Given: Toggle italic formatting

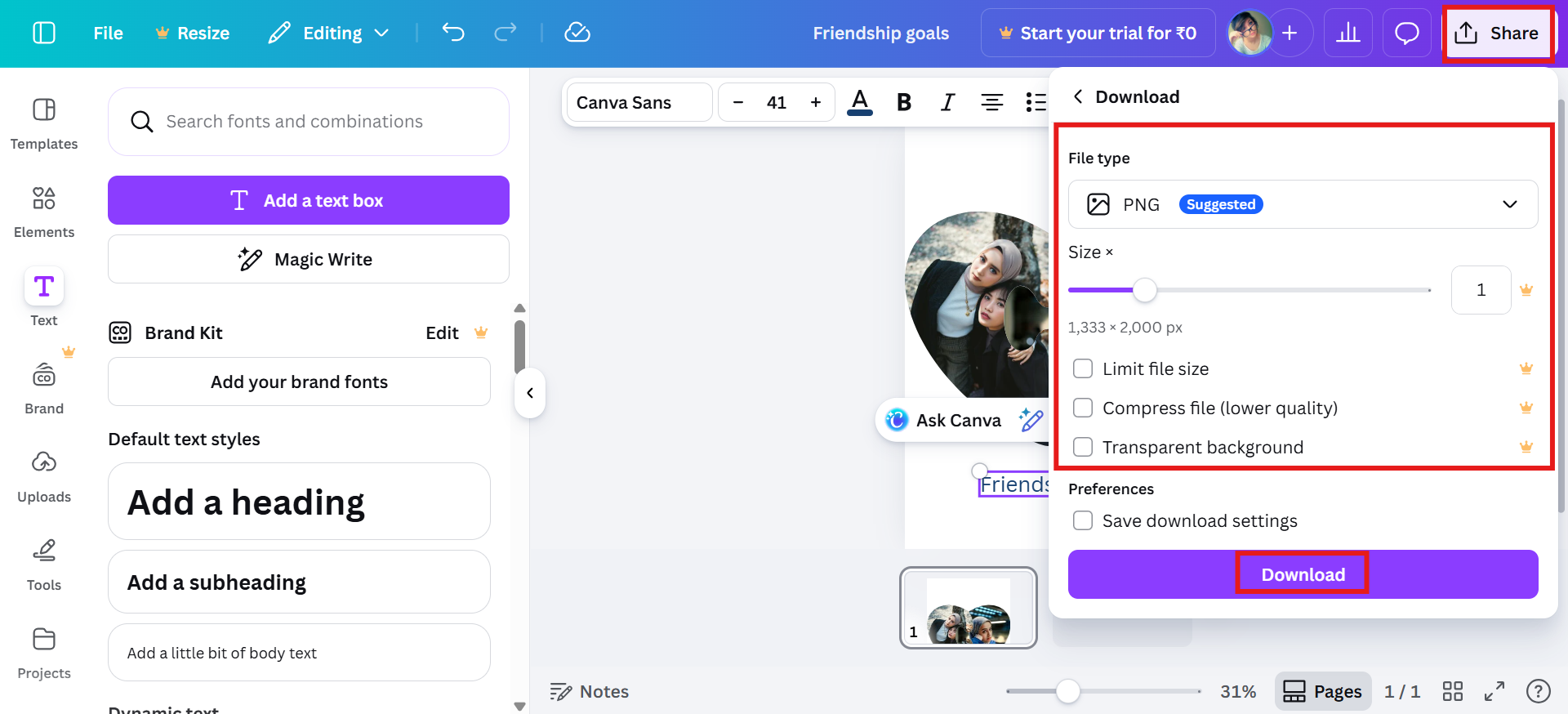Looking at the screenshot, I should pyautogui.click(x=947, y=102).
